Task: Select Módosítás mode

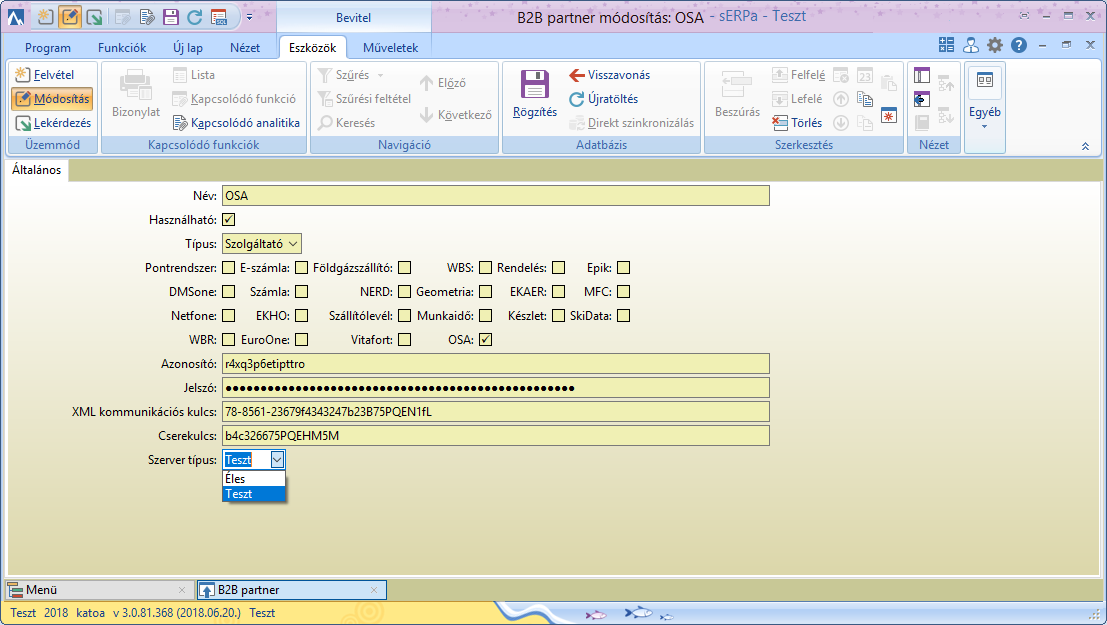Action: pyautogui.click(x=52, y=99)
